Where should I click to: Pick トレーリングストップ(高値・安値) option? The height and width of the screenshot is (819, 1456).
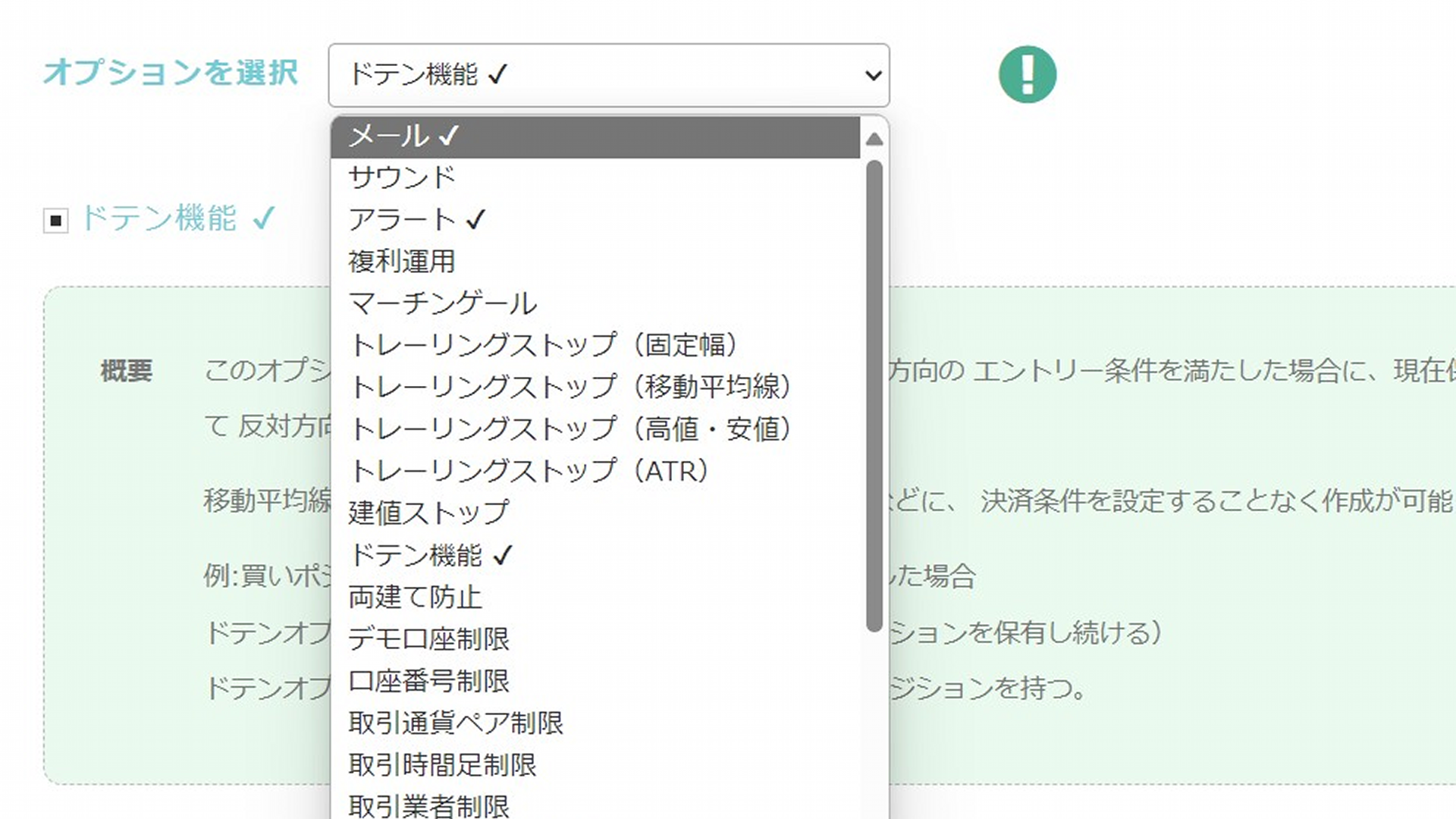point(595,429)
